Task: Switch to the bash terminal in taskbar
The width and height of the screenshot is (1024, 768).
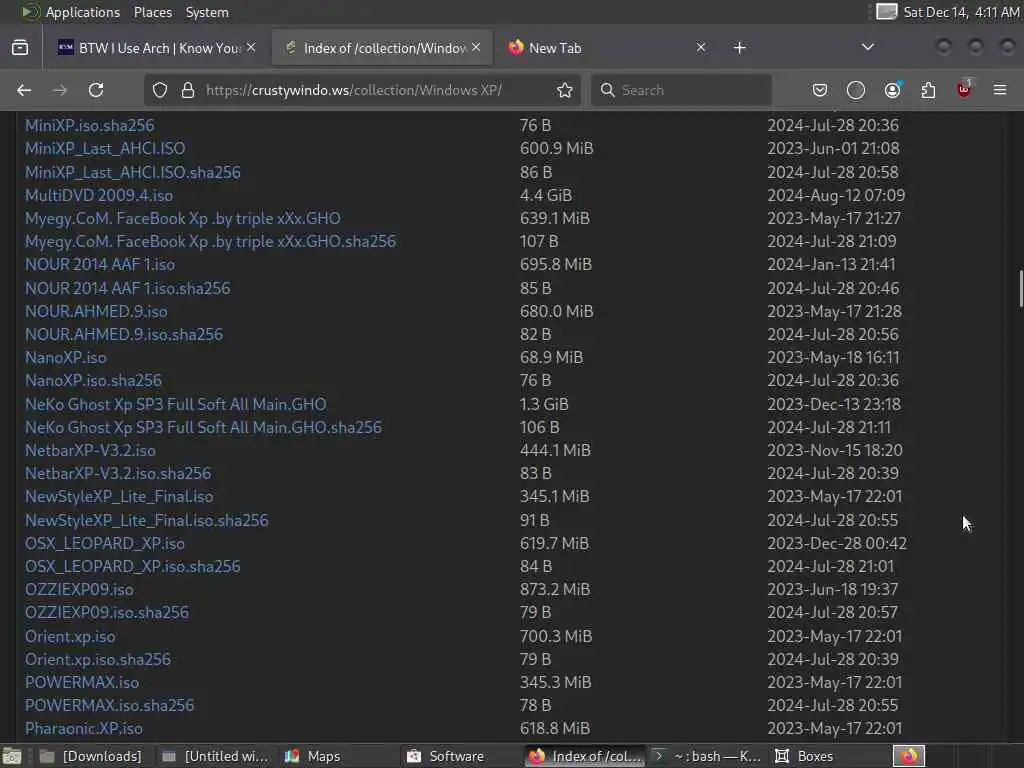Action: [707, 756]
